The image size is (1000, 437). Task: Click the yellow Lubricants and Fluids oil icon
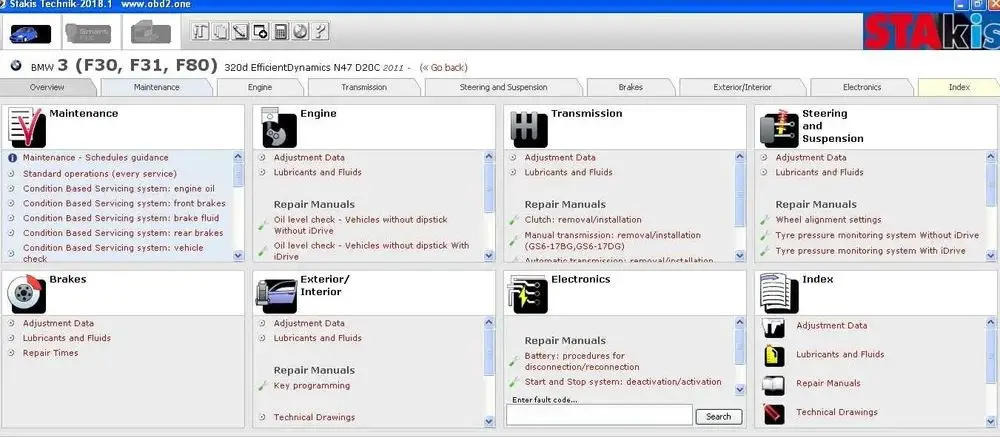774,355
